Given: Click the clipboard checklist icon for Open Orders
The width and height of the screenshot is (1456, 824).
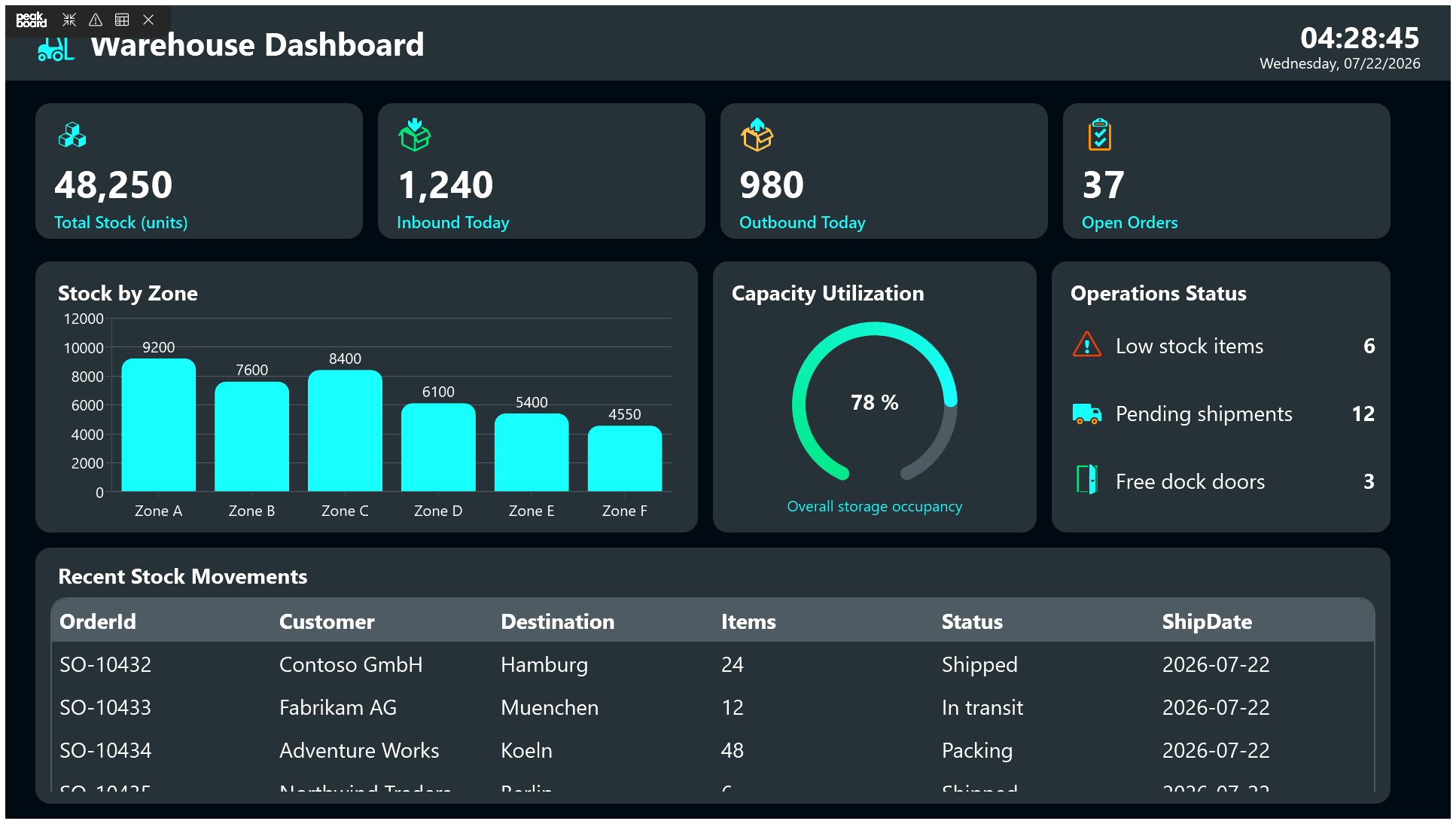Looking at the screenshot, I should point(1100,134).
